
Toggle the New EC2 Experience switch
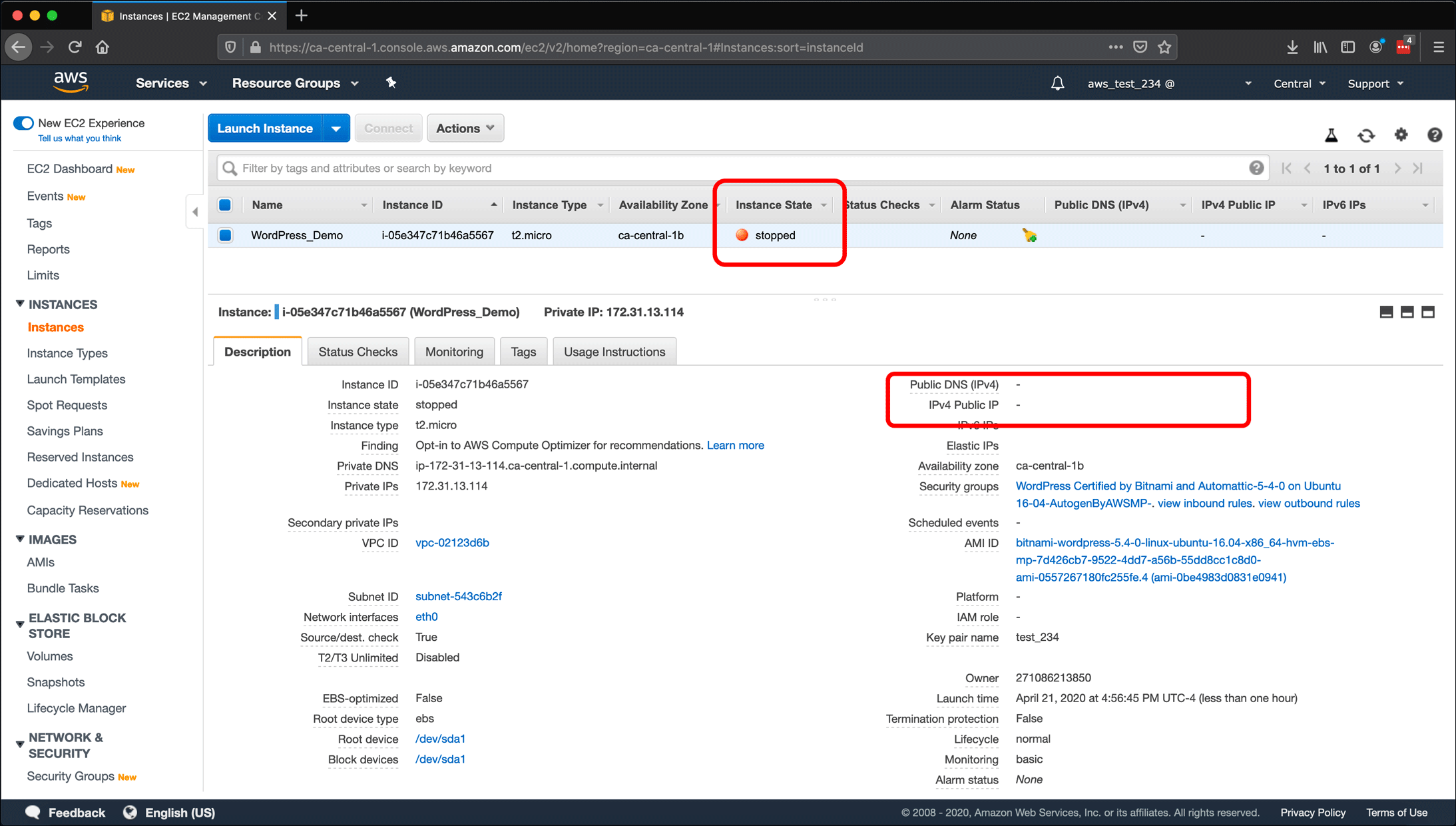point(21,123)
